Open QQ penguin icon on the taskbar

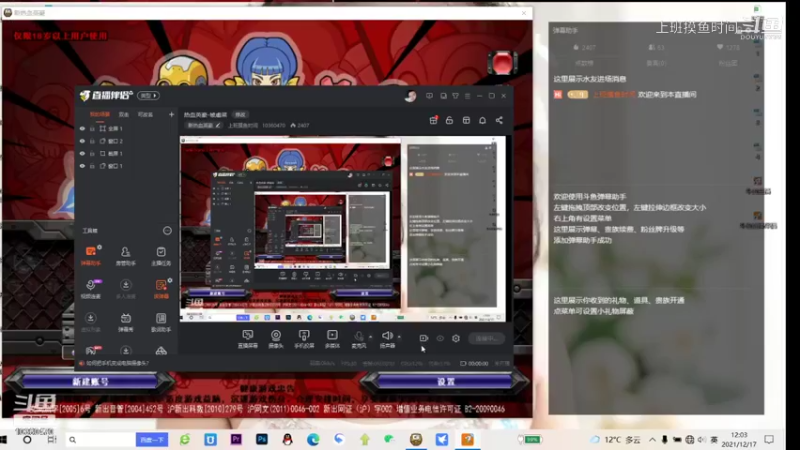pos(288,439)
